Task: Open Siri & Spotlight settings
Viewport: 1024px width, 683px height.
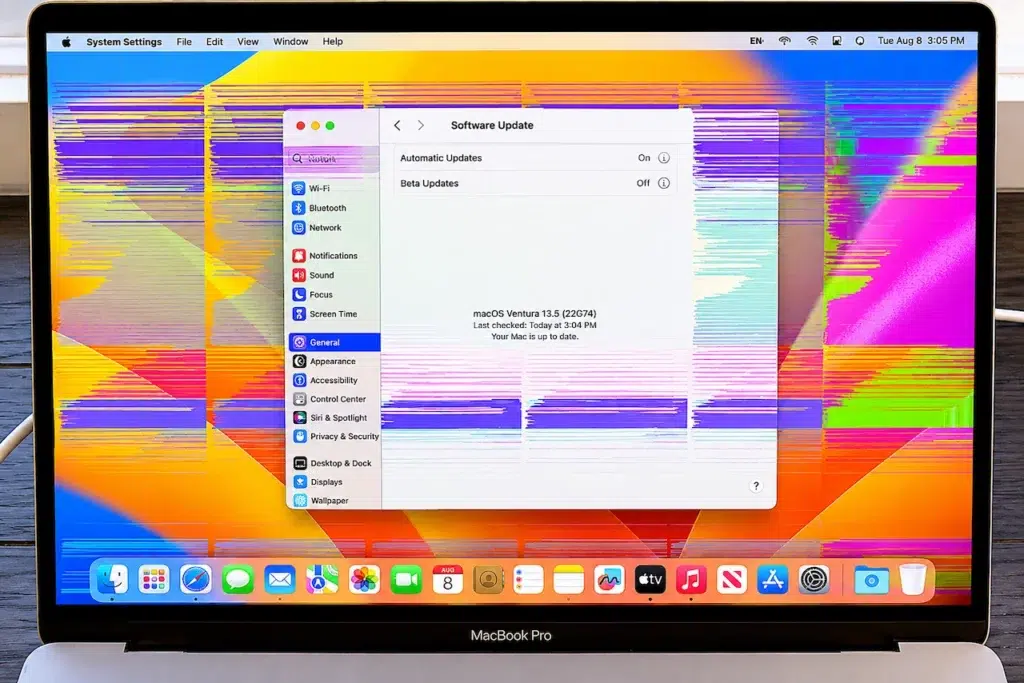Action: click(334, 418)
